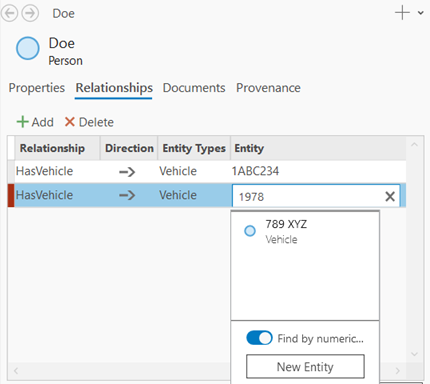Clear the entity search field with X
430x384 pixels.
tap(390, 196)
